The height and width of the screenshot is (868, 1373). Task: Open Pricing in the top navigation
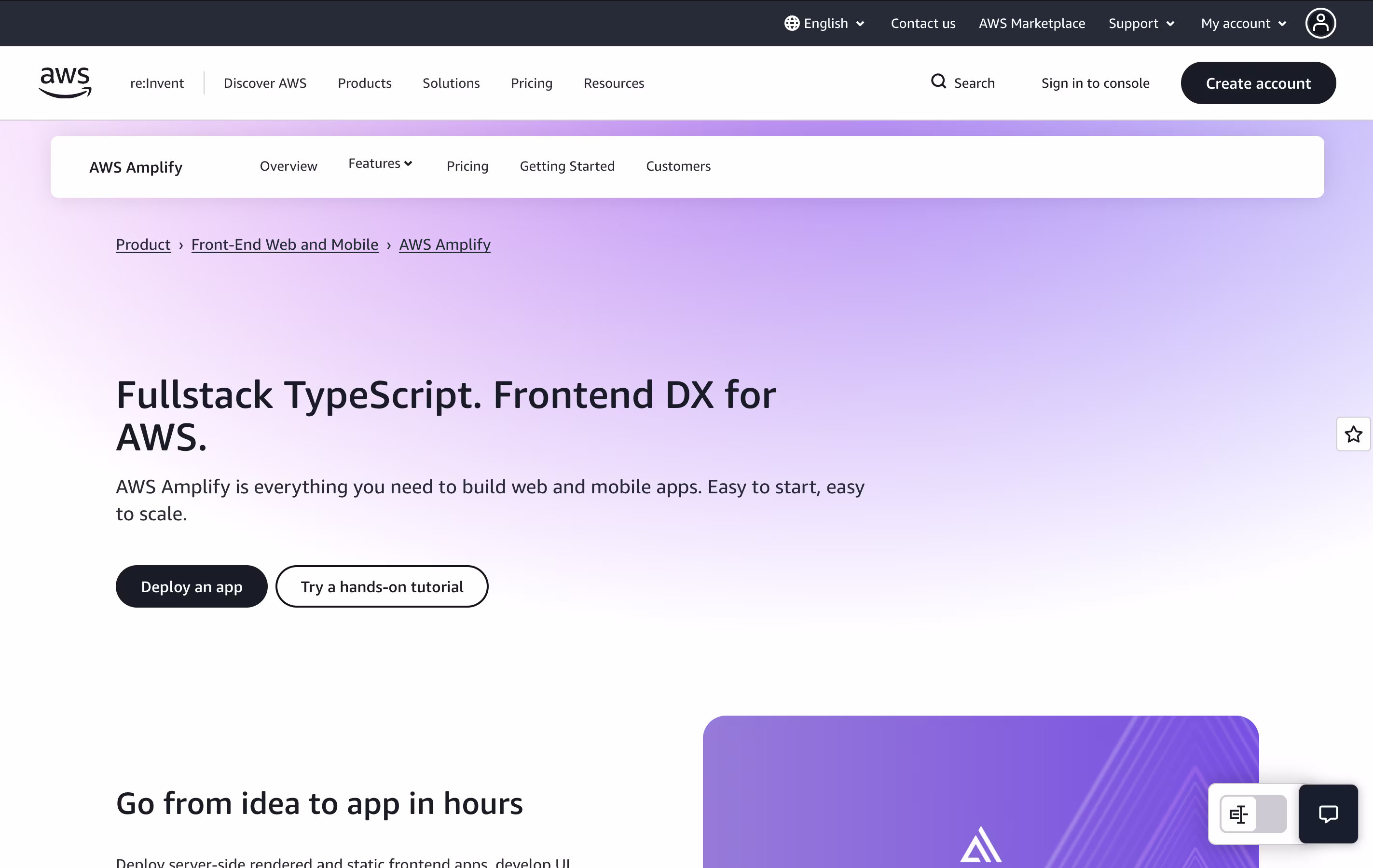(x=532, y=83)
